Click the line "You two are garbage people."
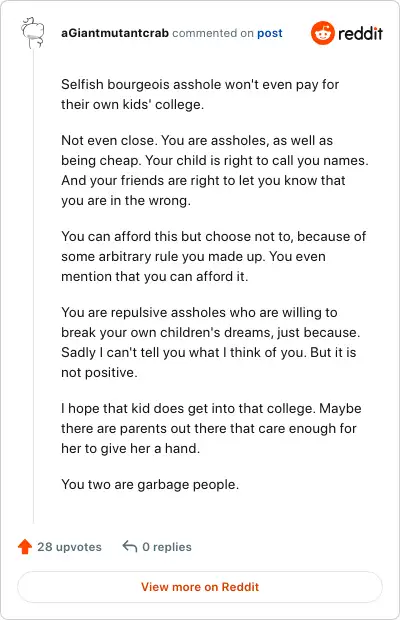This screenshot has height=620, width=400. click(150, 484)
